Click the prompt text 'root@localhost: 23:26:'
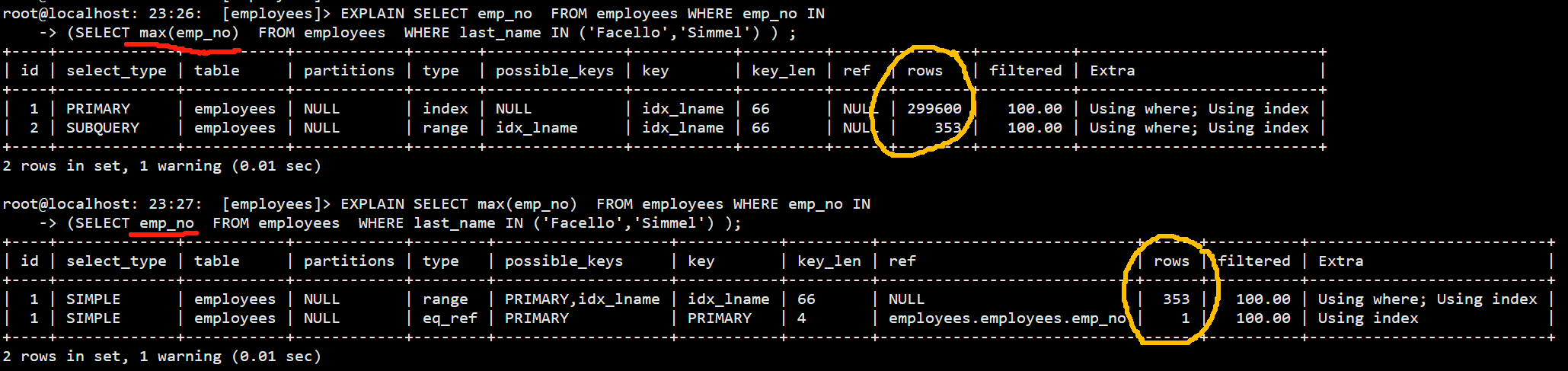The width and height of the screenshot is (1568, 371). pos(103,14)
